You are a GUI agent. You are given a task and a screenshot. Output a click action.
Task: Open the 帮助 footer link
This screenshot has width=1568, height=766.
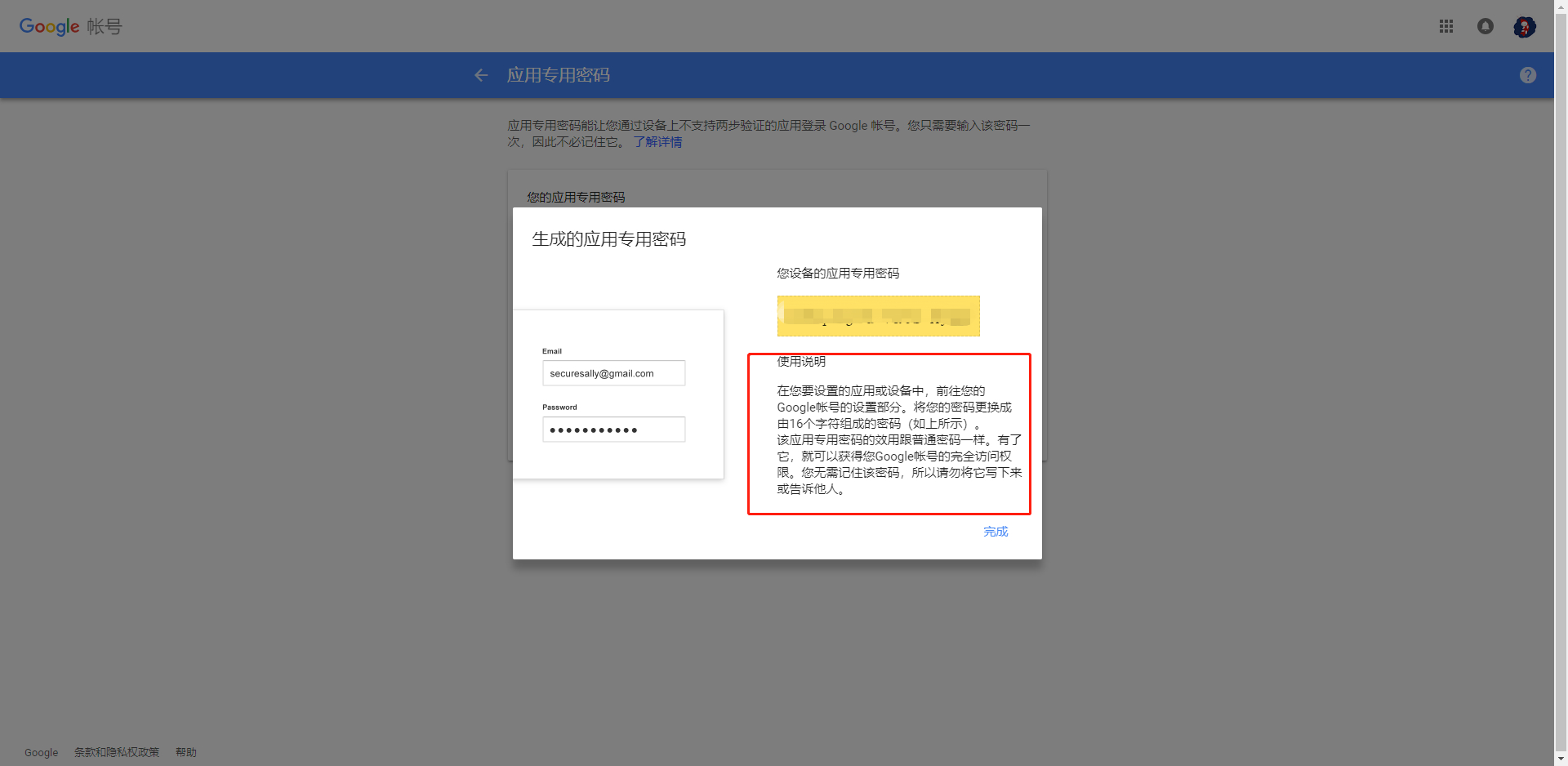click(x=186, y=752)
